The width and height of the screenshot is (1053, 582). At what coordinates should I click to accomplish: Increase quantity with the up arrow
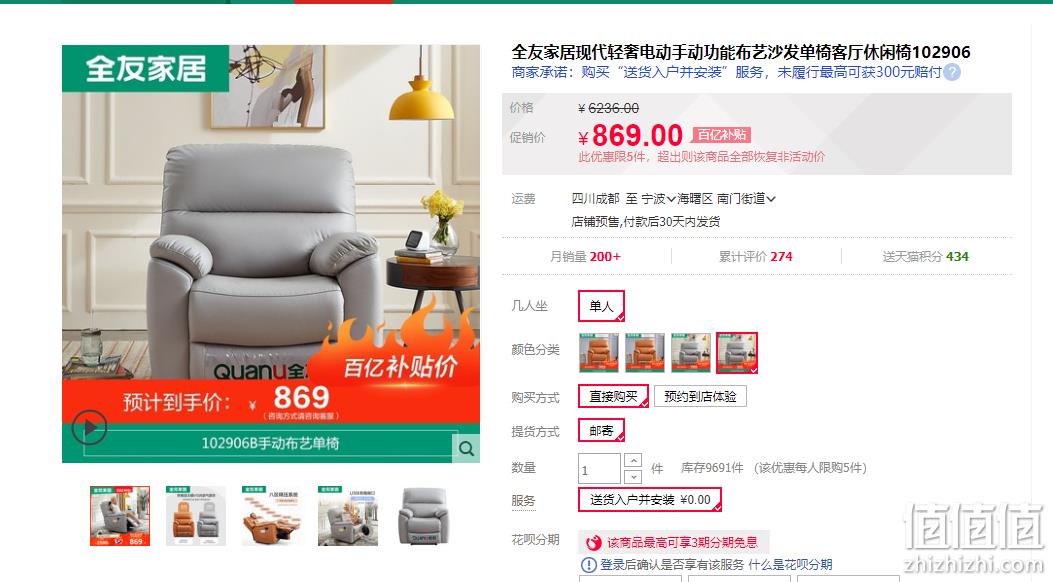coord(633,460)
